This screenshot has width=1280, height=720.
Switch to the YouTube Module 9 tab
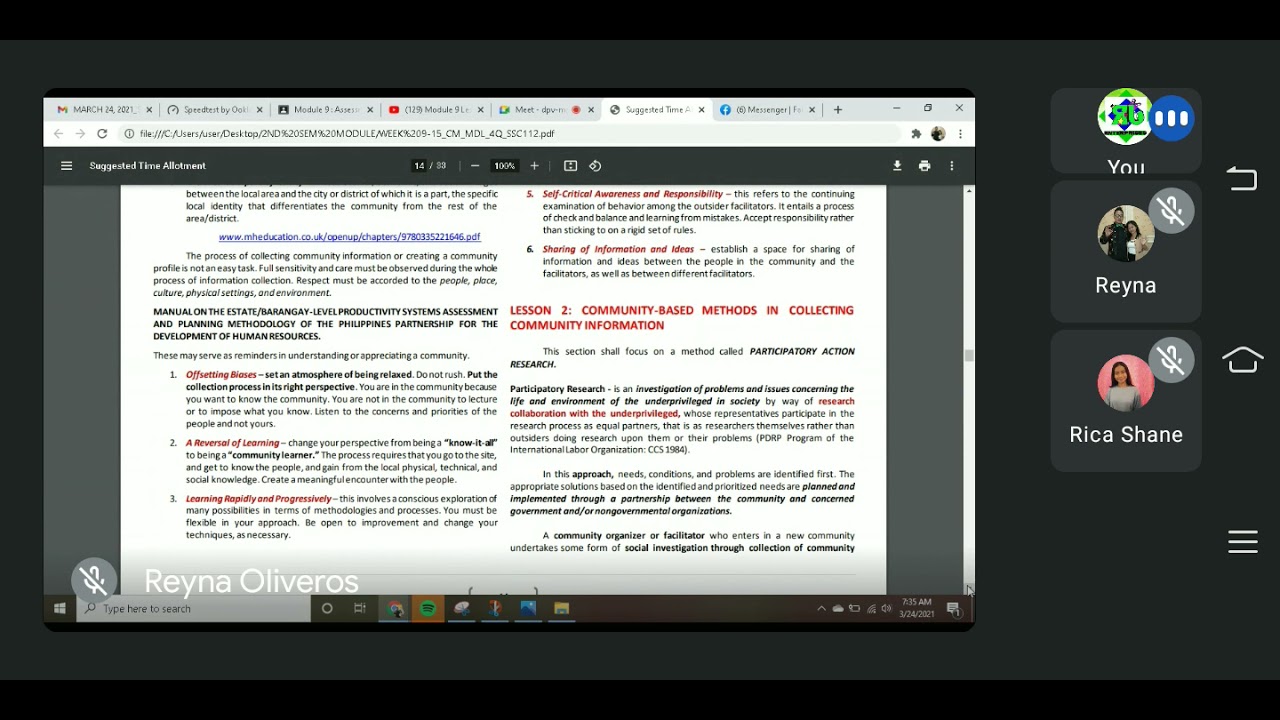436,110
